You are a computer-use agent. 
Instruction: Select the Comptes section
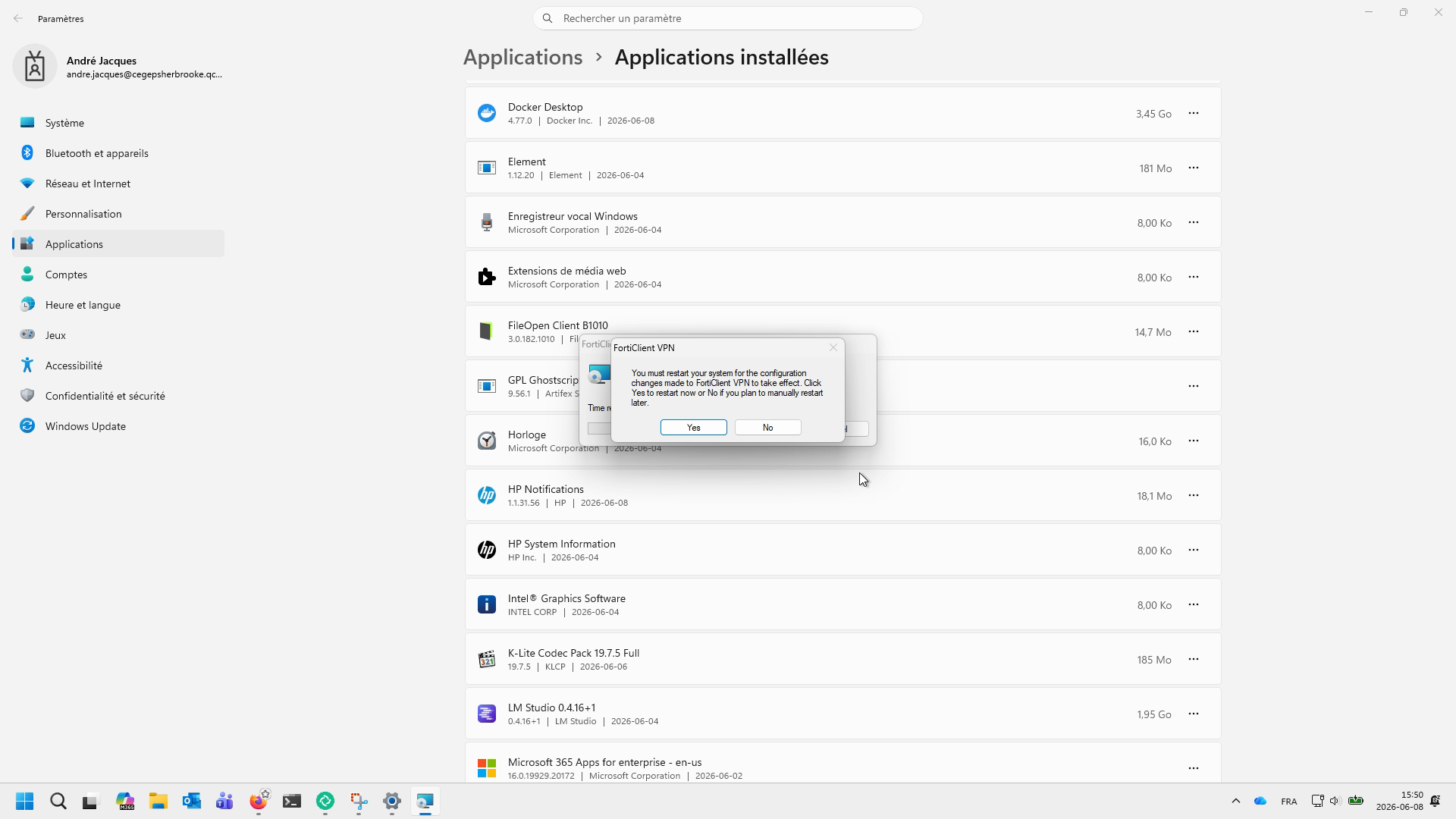click(118, 275)
